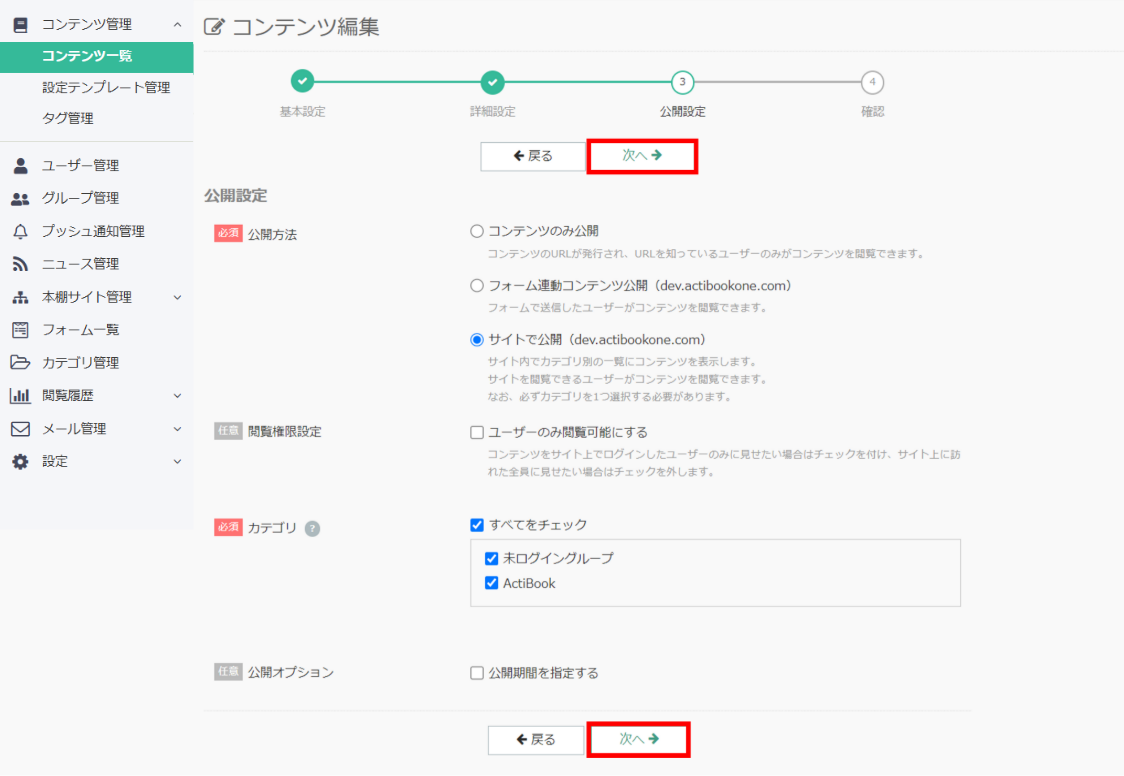Select フォーム連動コンテンツ公開 radio option
Viewport: 1124px width, 776px height.
(x=477, y=286)
